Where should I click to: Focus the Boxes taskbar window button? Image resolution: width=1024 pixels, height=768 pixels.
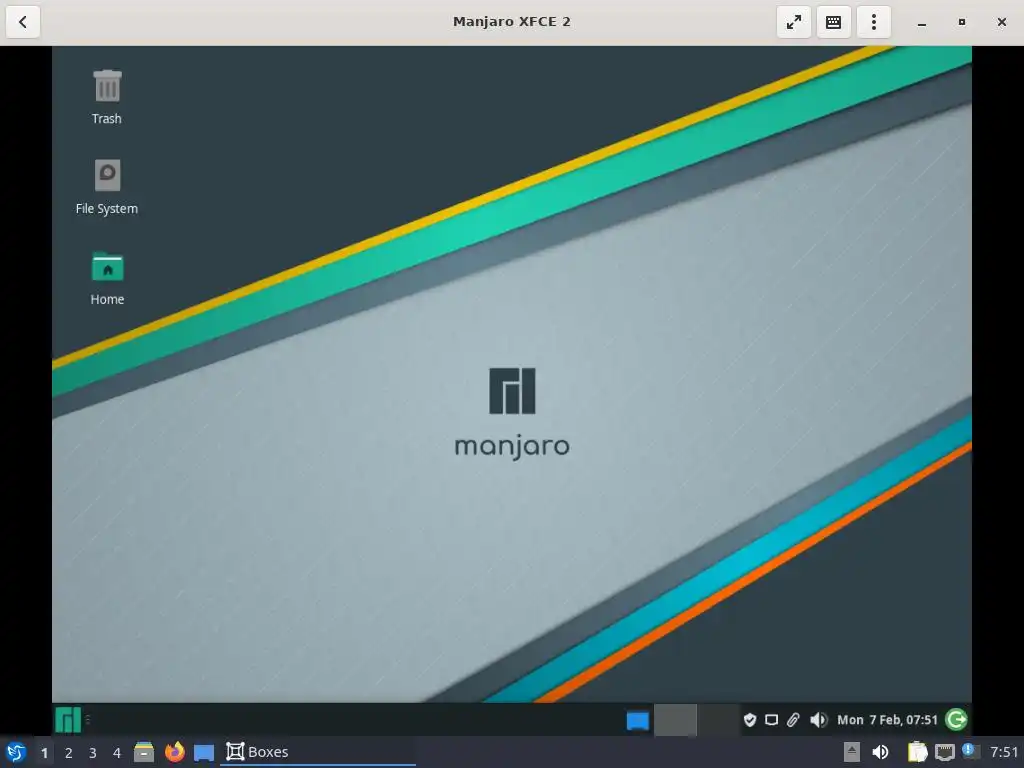pos(319,752)
